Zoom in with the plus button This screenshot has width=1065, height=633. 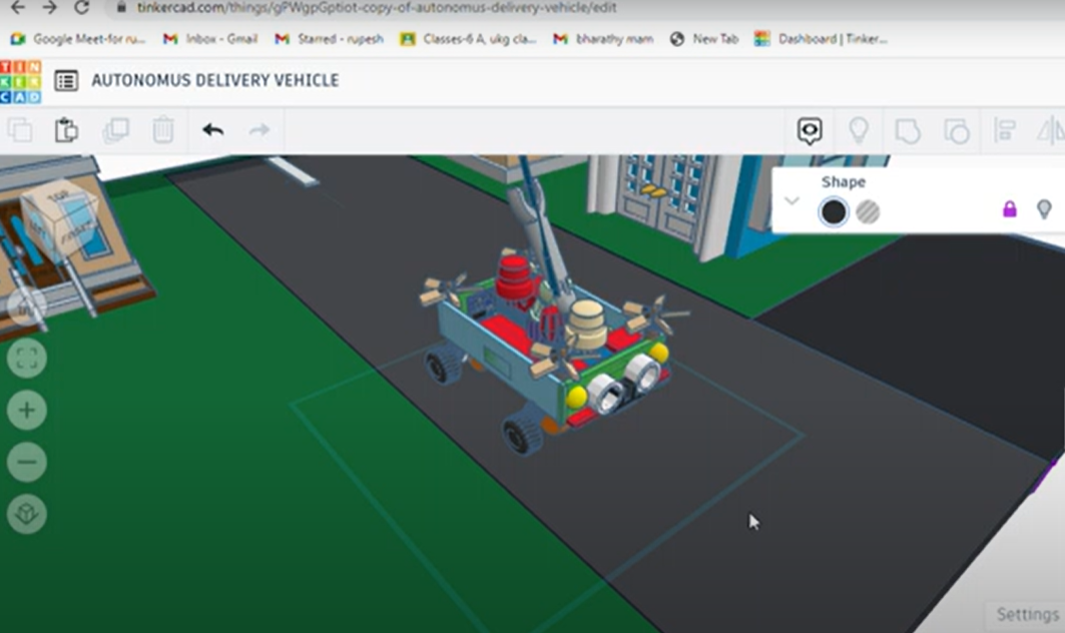pyautogui.click(x=27, y=410)
